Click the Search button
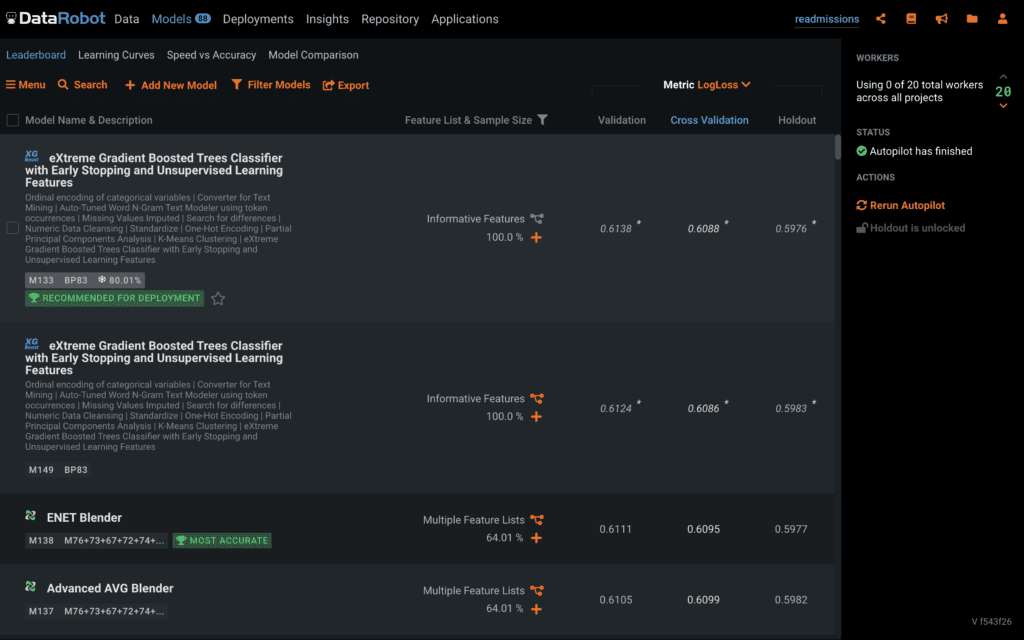Image resolution: width=1024 pixels, height=640 pixels. coord(82,85)
